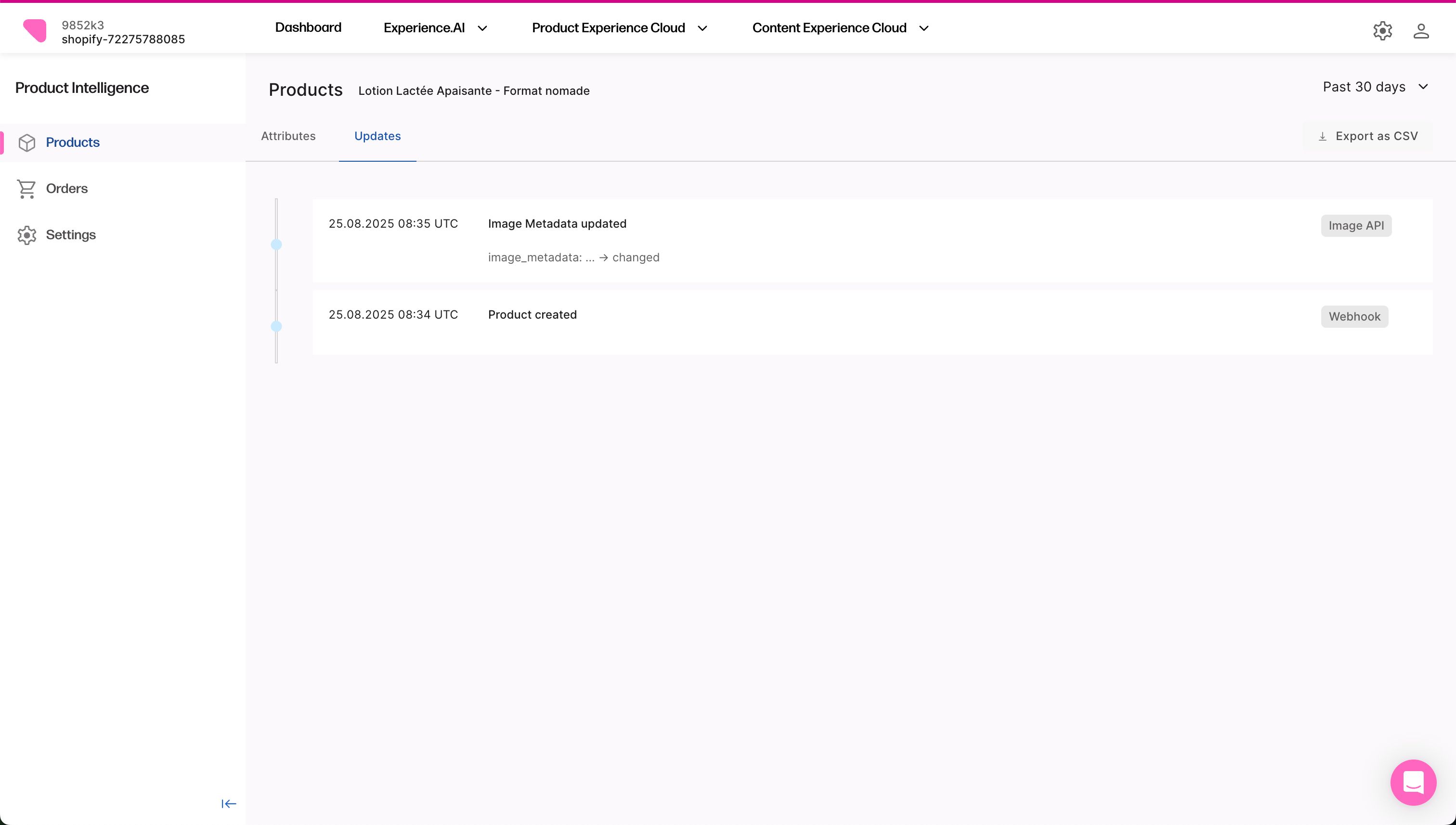The image size is (1456, 825).
Task: Switch to the Attributes tab
Action: click(x=288, y=136)
